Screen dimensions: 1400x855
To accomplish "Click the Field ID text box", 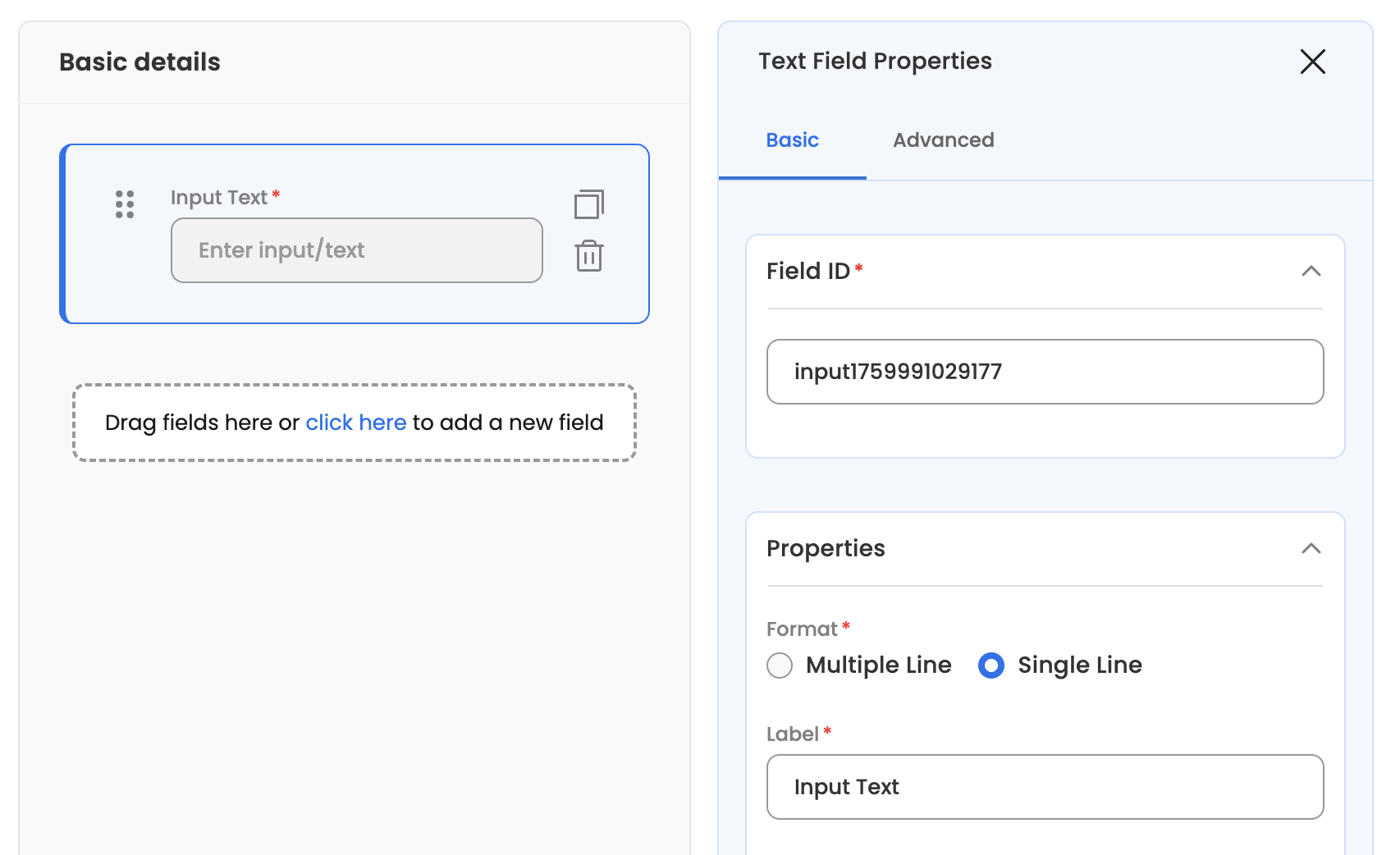I will (1045, 372).
